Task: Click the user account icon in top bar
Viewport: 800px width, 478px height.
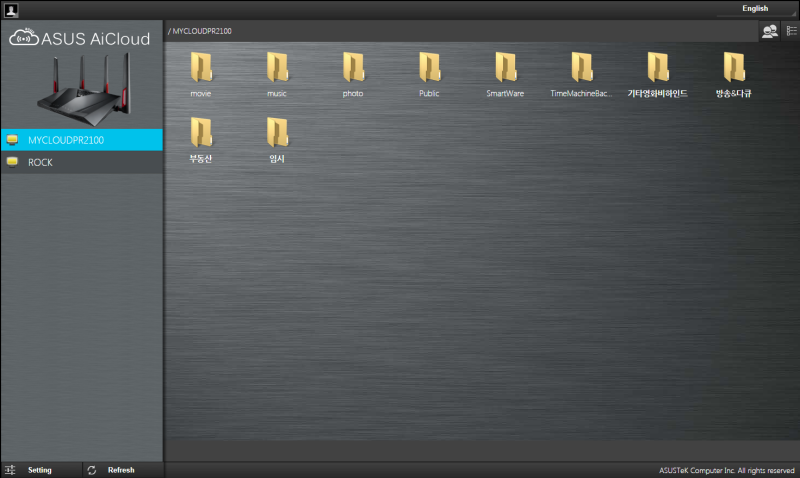Action: [x=11, y=10]
